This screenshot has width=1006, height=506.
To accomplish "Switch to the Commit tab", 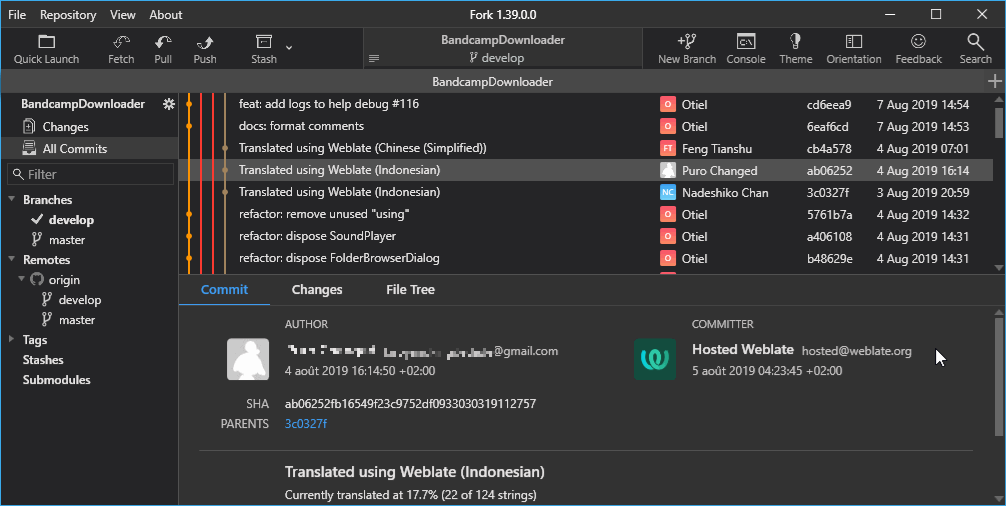I will pyautogui.click(x=224, y=290).
